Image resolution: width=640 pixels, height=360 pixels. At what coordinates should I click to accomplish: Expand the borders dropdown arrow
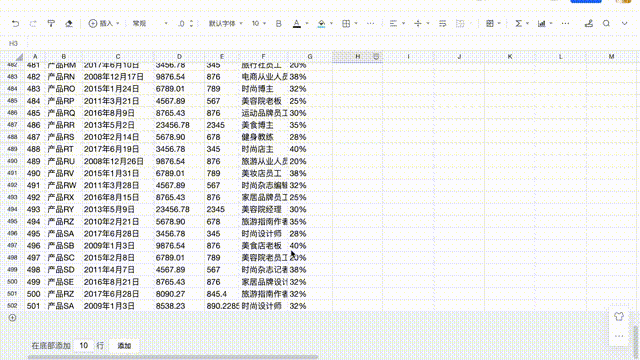(x=356, y=24)
